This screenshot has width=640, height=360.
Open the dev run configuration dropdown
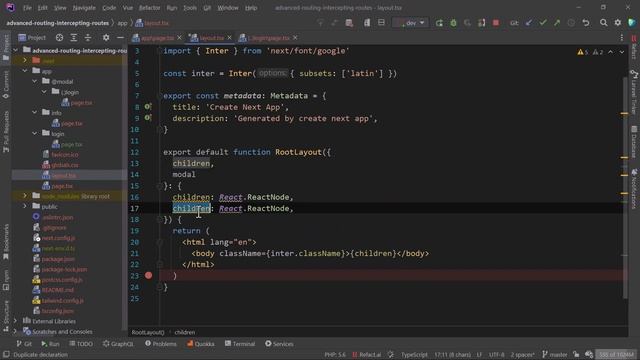click(410, 23)
